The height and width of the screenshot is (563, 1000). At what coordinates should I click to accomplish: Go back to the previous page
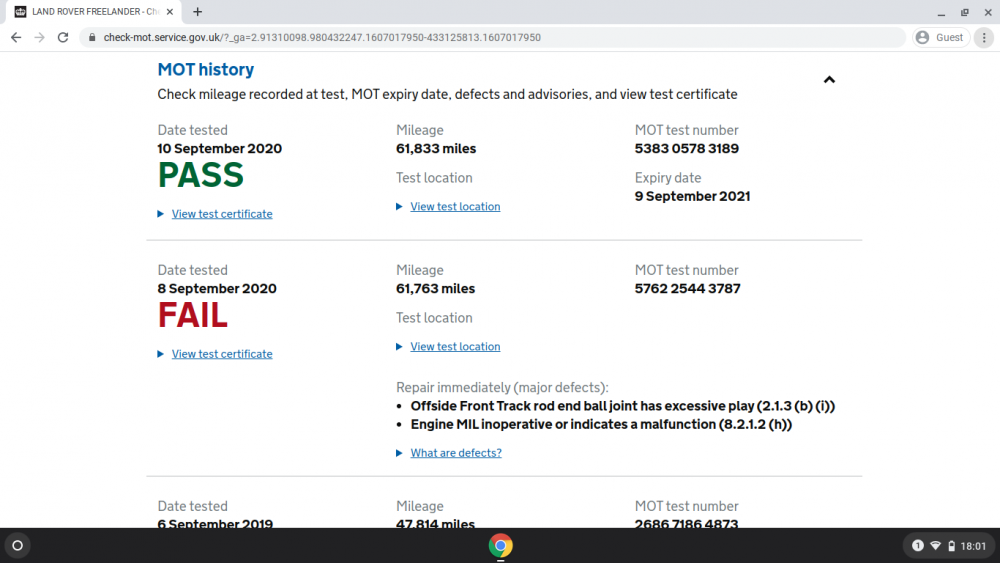(16, 38)
